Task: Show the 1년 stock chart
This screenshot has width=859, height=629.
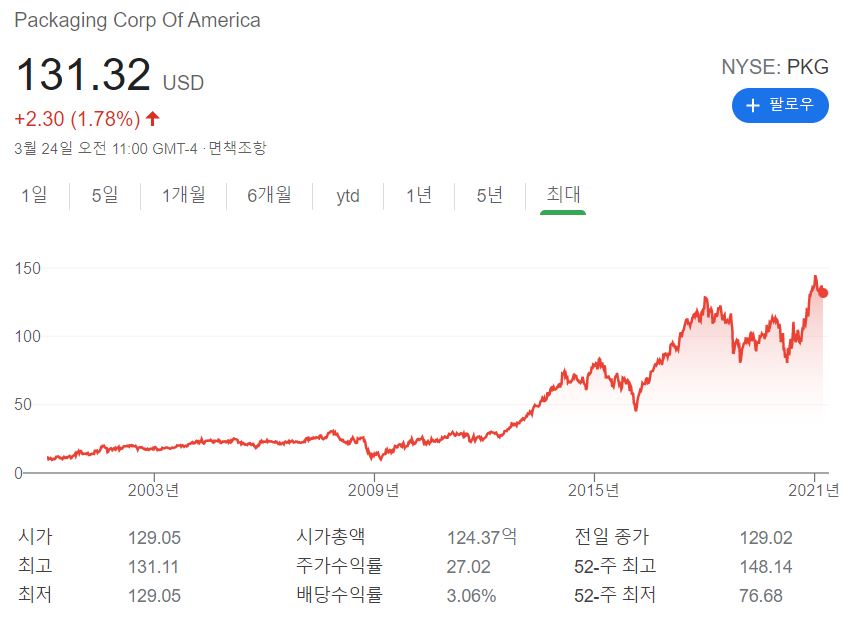Action: tap(418, 196)
